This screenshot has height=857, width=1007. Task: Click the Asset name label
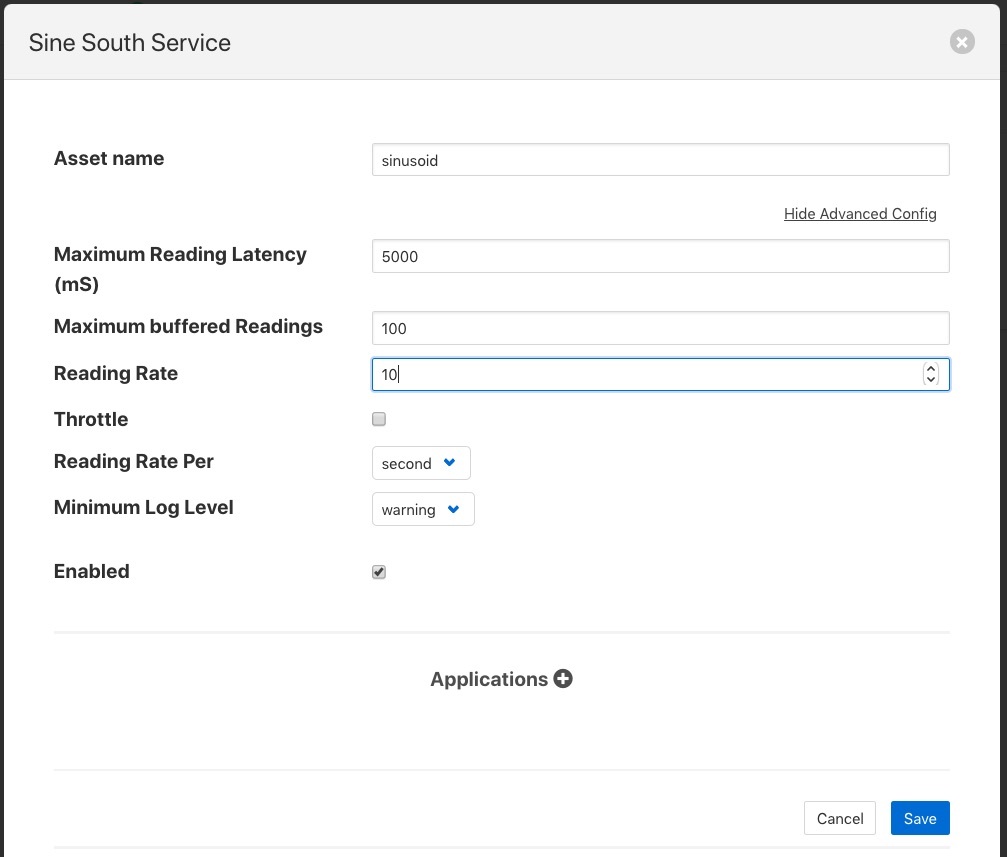click(109, 159)
